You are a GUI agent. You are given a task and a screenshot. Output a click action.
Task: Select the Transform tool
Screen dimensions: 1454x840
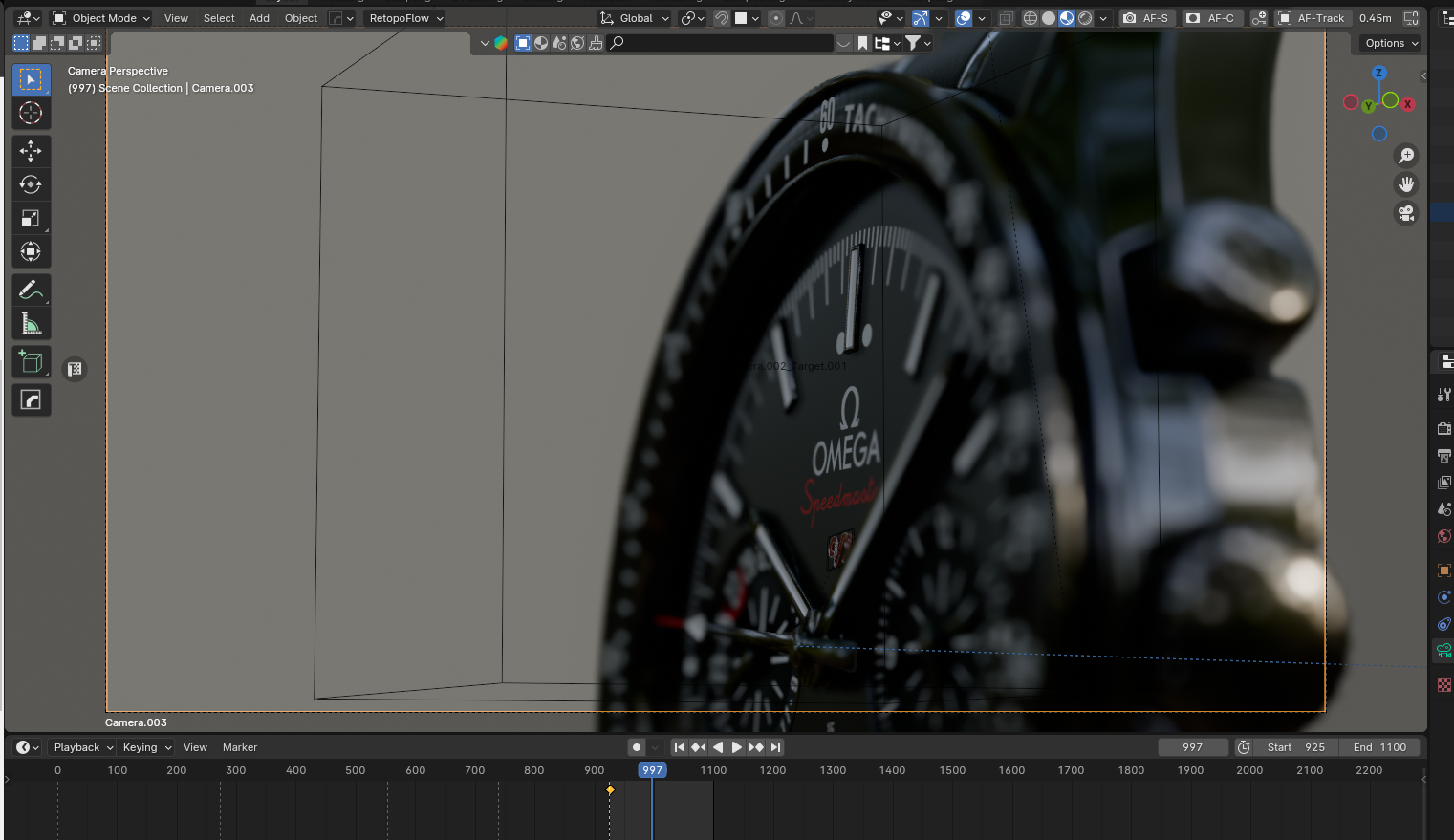(x=31, y=252)
